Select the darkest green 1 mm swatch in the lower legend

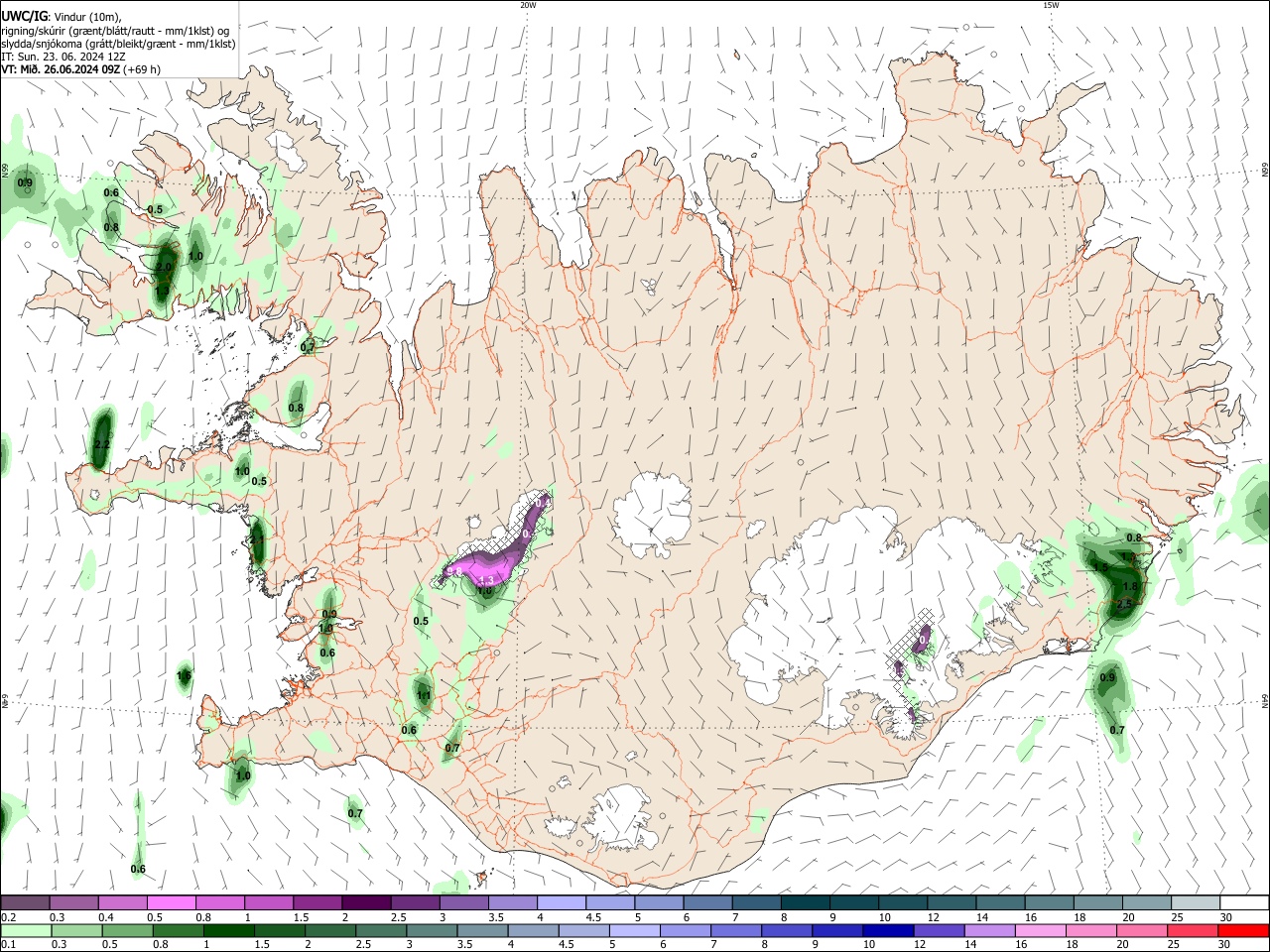click(x=228, y=931)
